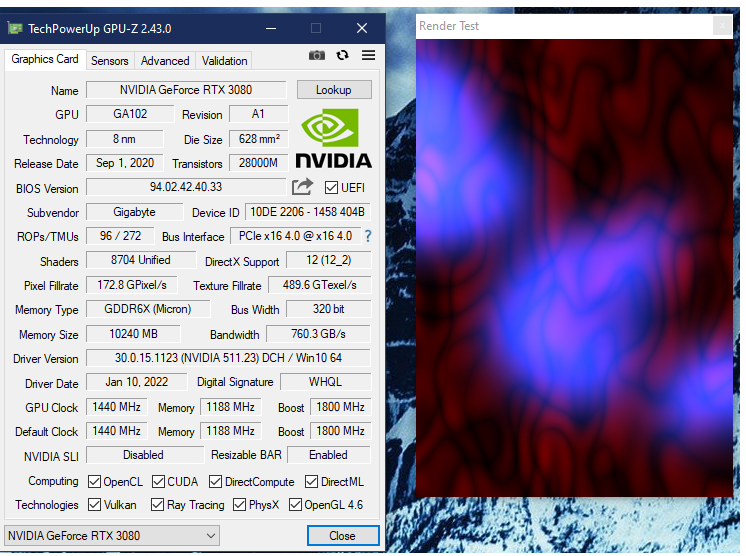Click the NVIDIA logo
Viewport: 746px width, 556px height.
coord(334,139)
